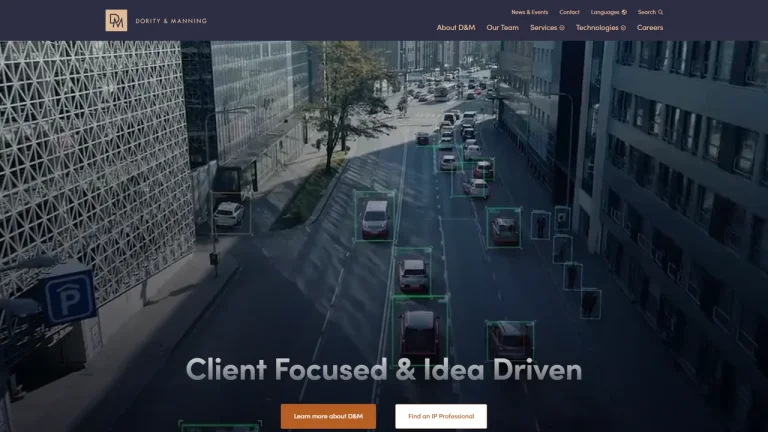Image resolution: width=768 pixels, height=432 pixels.
Task: Open the Languages menu
Action: [605, 12]
